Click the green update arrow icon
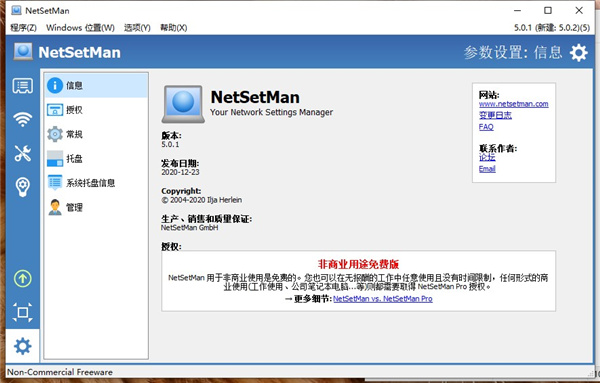The width and height of the screenshot is (600, 383). click(x=23, y=278)
